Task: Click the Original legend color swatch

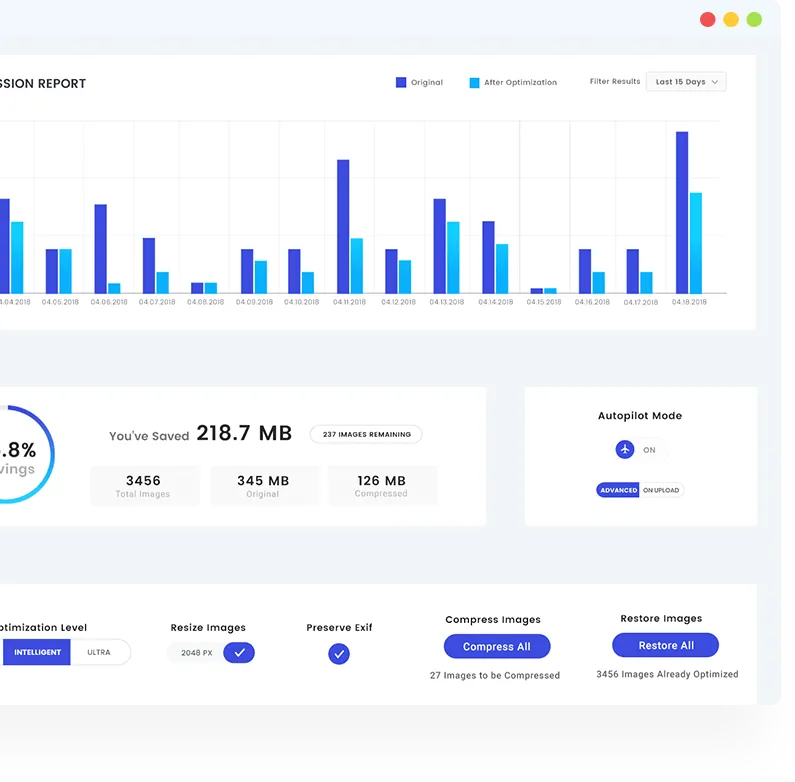Action: pyautogui.click(x=401, y=83)
